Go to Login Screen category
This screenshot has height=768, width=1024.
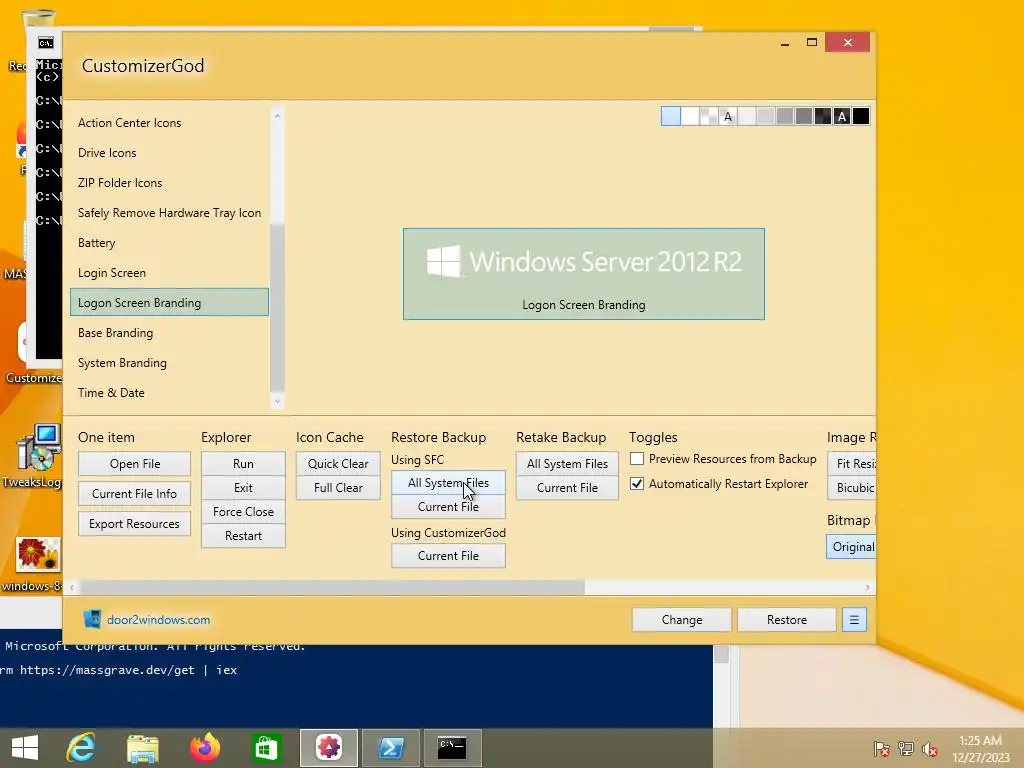(169, 273)
